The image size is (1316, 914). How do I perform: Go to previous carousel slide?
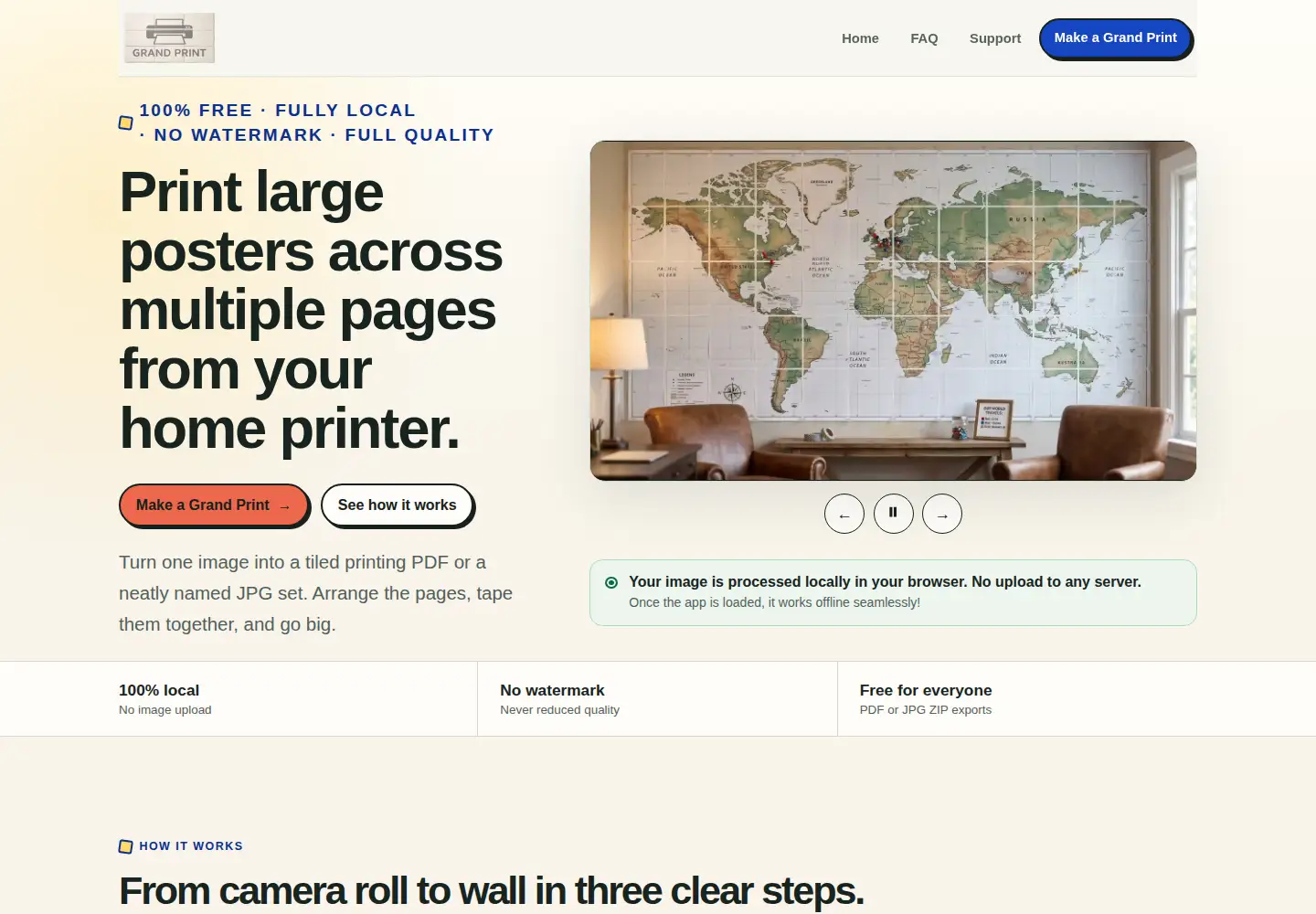(844, 514)
